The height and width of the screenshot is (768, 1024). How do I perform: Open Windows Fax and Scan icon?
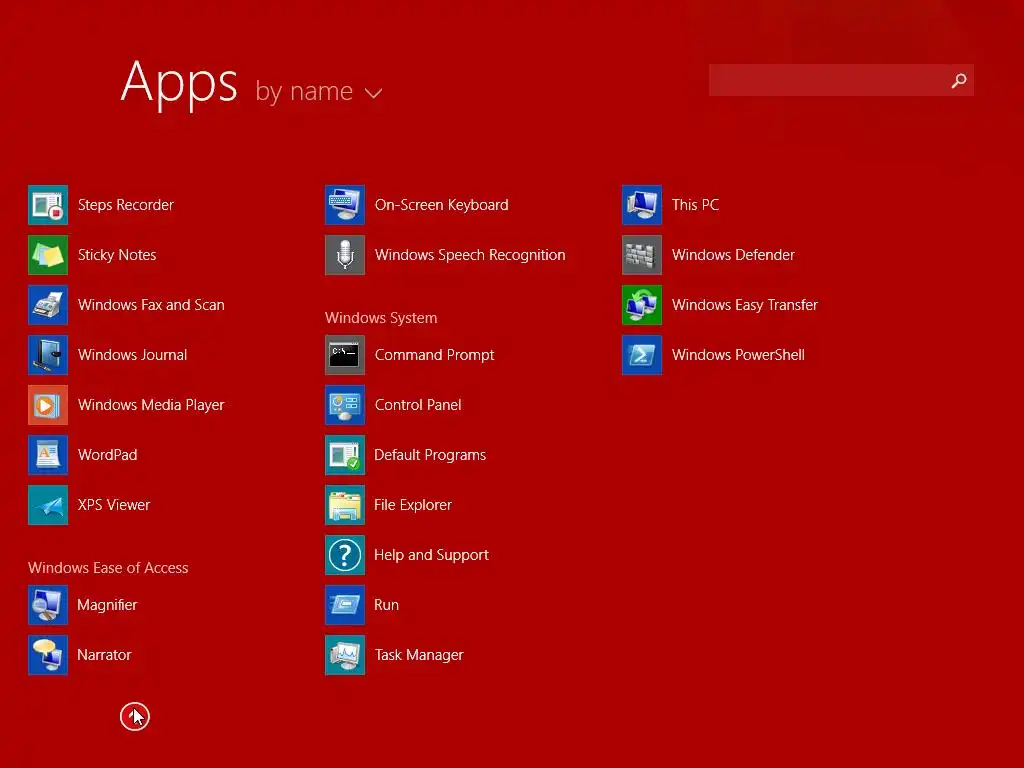[x=48, y=305]
